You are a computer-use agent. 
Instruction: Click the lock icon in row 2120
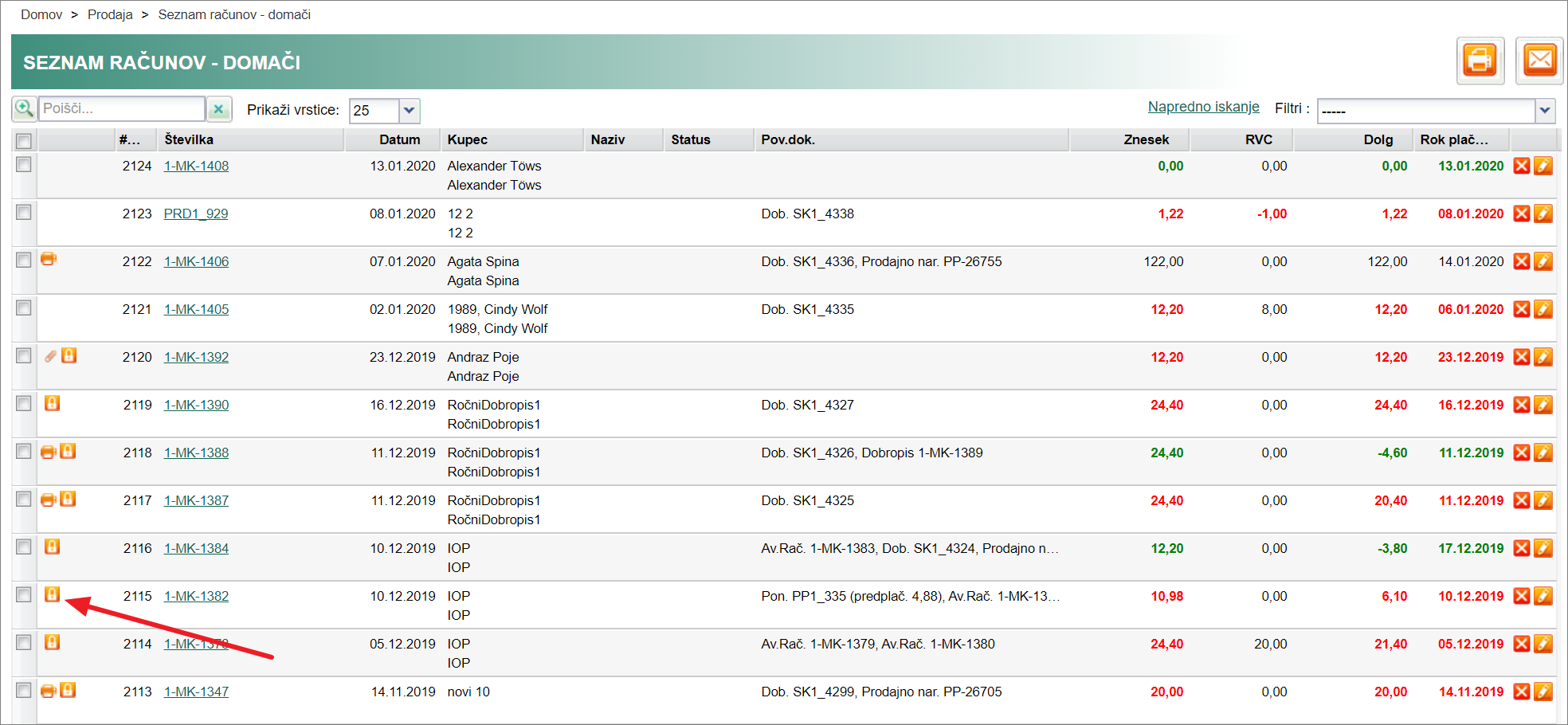(69, 355)
